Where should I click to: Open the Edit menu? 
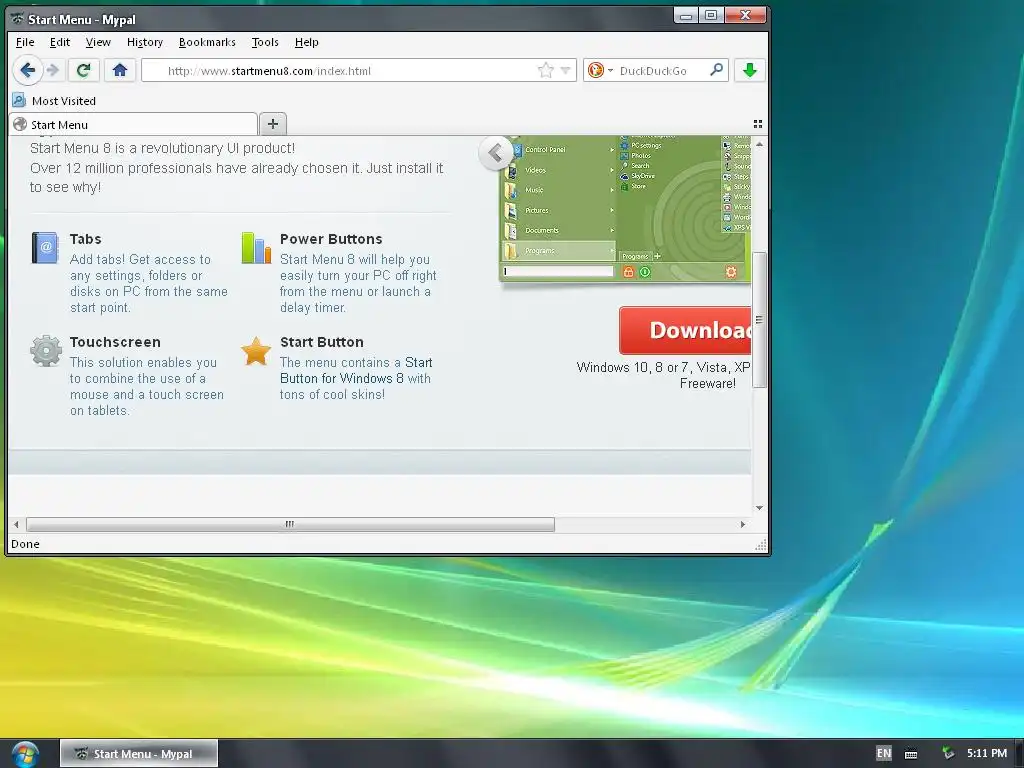(59, 42)
